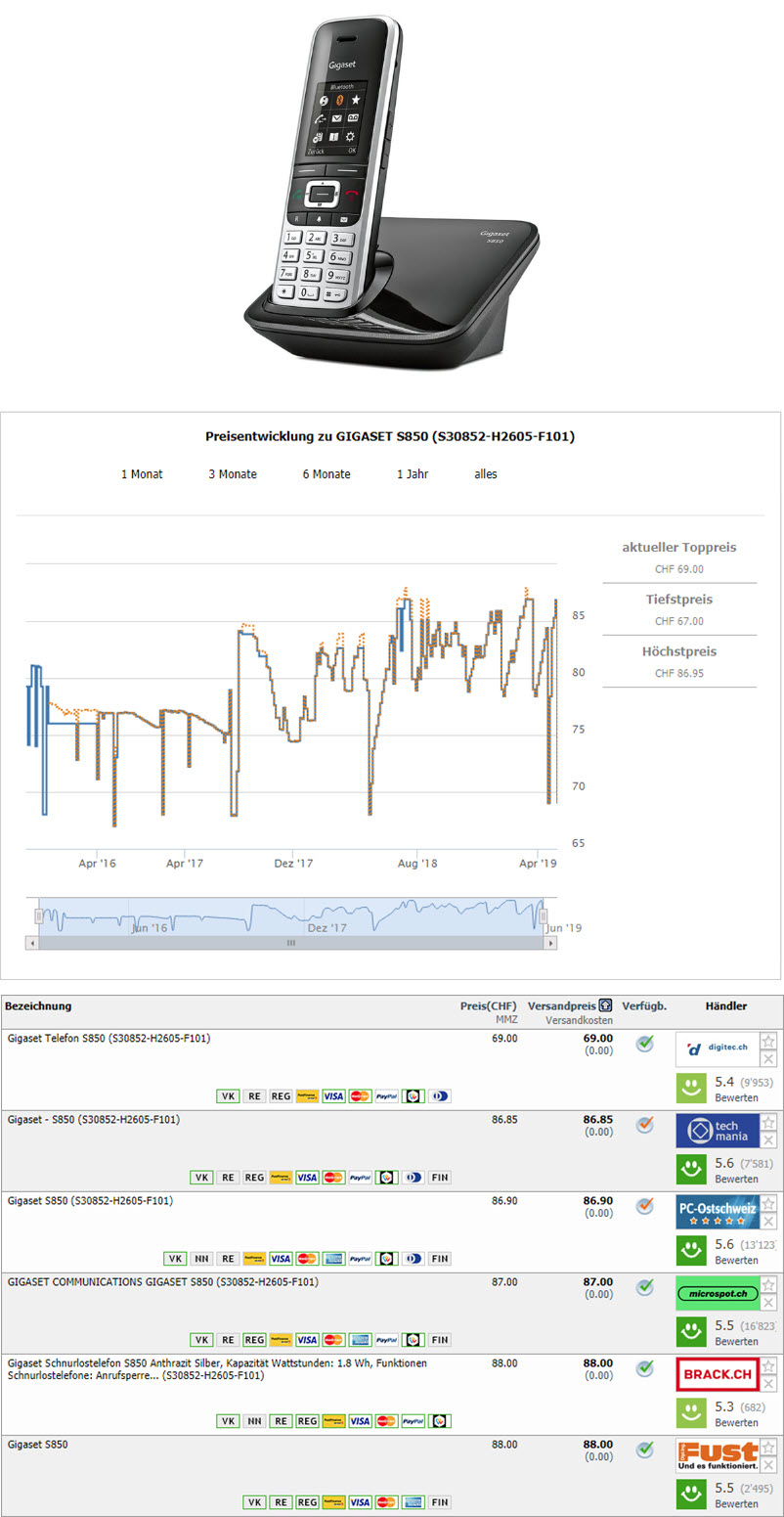784x1517 pixels.
Task: Hide microspot.ch with its X icon
Action: pyautogui.click(x=768, y=1302)
